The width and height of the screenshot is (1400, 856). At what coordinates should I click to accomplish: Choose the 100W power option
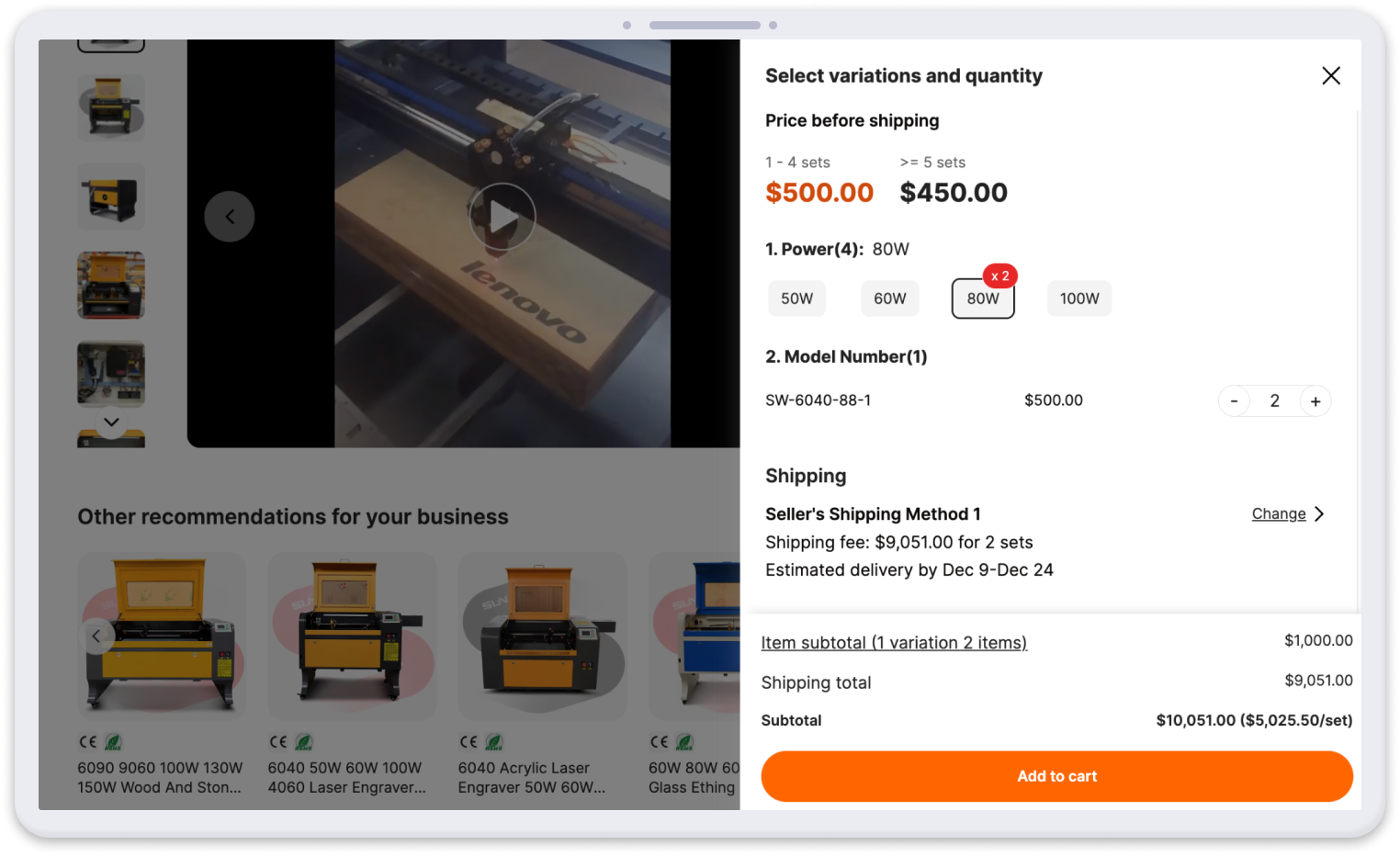(x=1079, y=298)
